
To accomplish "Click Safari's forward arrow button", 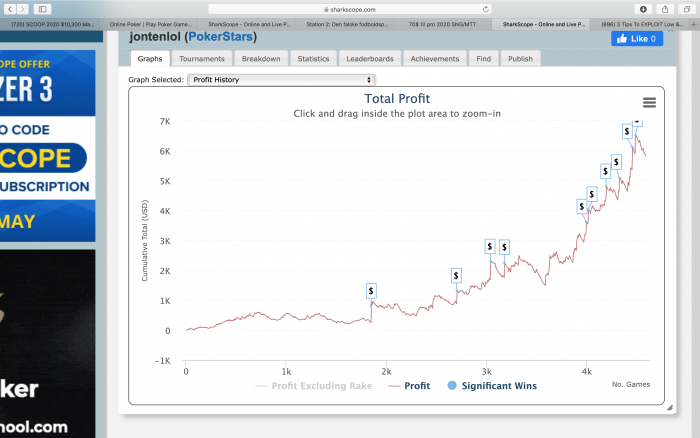I will pos(23,9).
